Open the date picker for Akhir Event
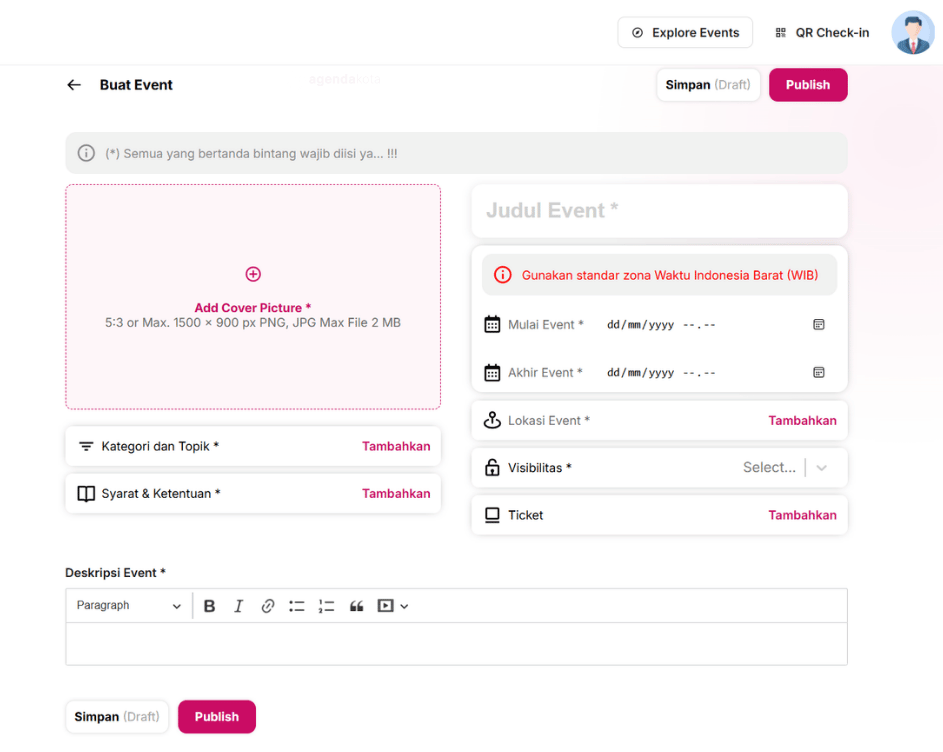The image size is (943, 752). coord(818,373)
